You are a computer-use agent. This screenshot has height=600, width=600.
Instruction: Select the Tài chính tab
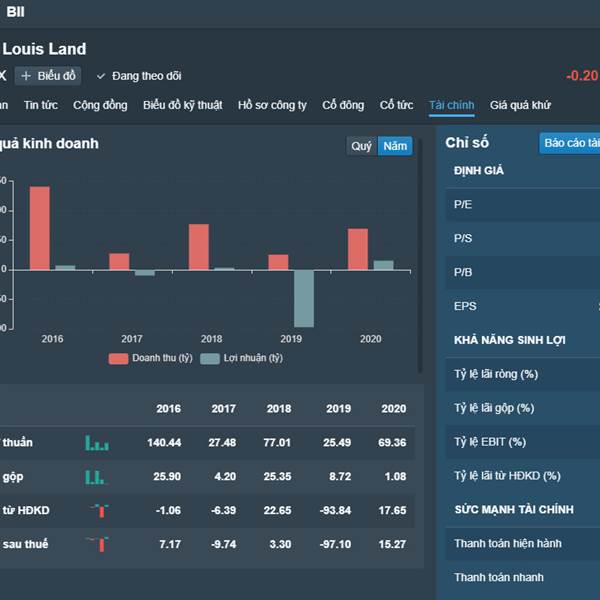(452, 105)
